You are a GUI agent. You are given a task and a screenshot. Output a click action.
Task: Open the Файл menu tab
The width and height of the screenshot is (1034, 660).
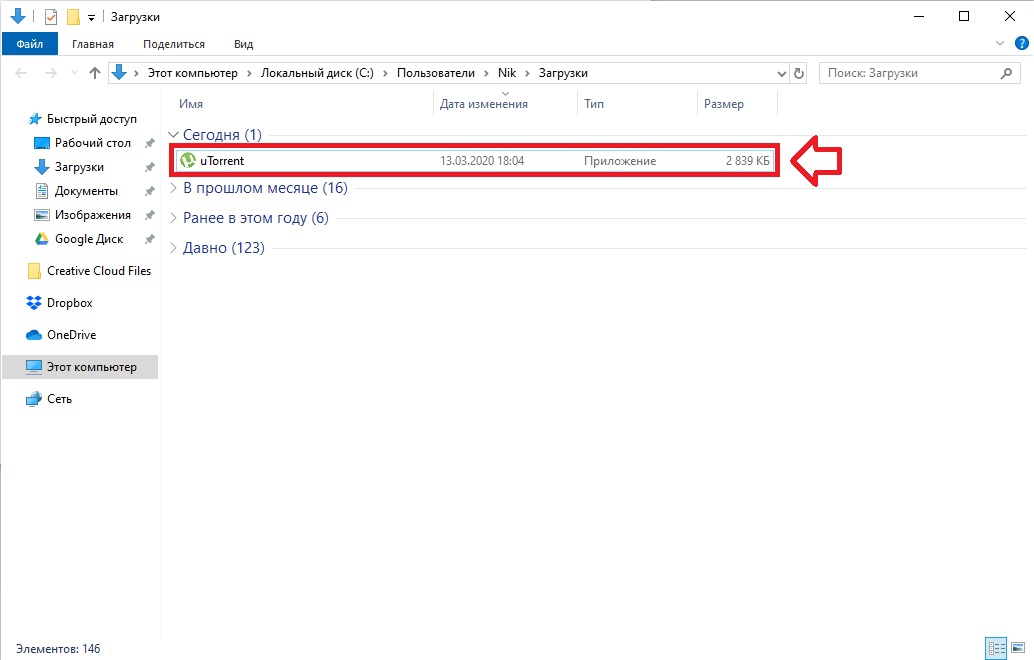point(30,44)
